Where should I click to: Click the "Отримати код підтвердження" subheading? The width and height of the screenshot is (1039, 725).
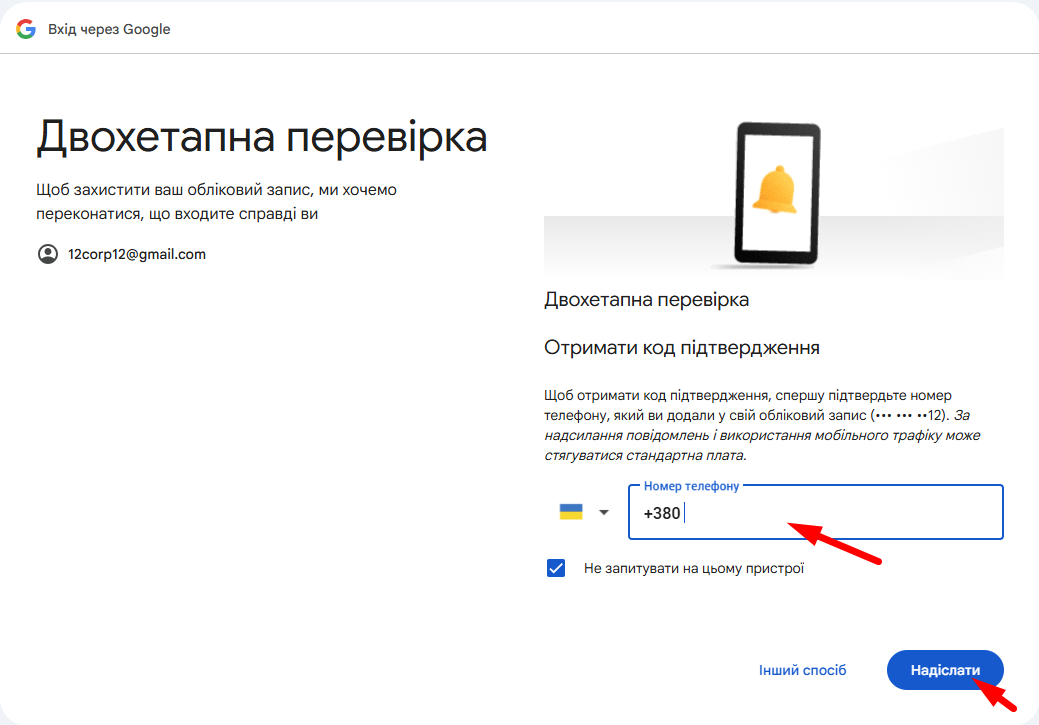682,347
